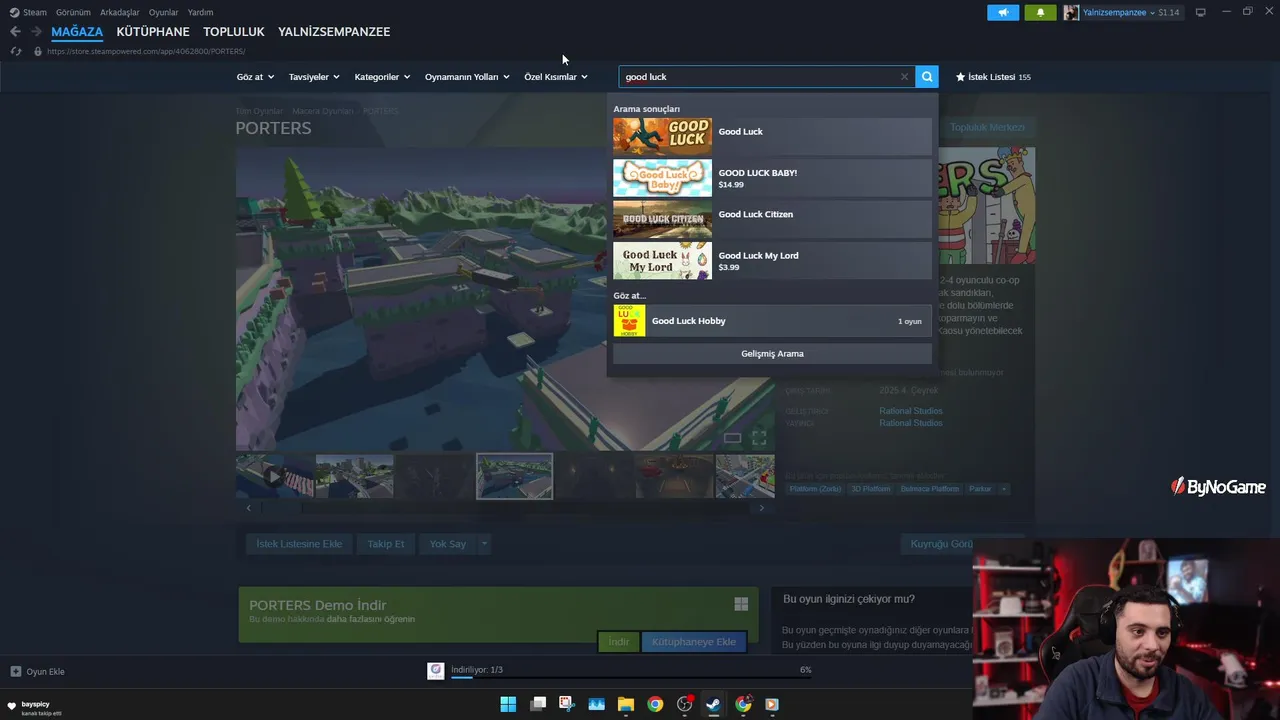Open the Task View taskbar icon

(x=538, y=704)
